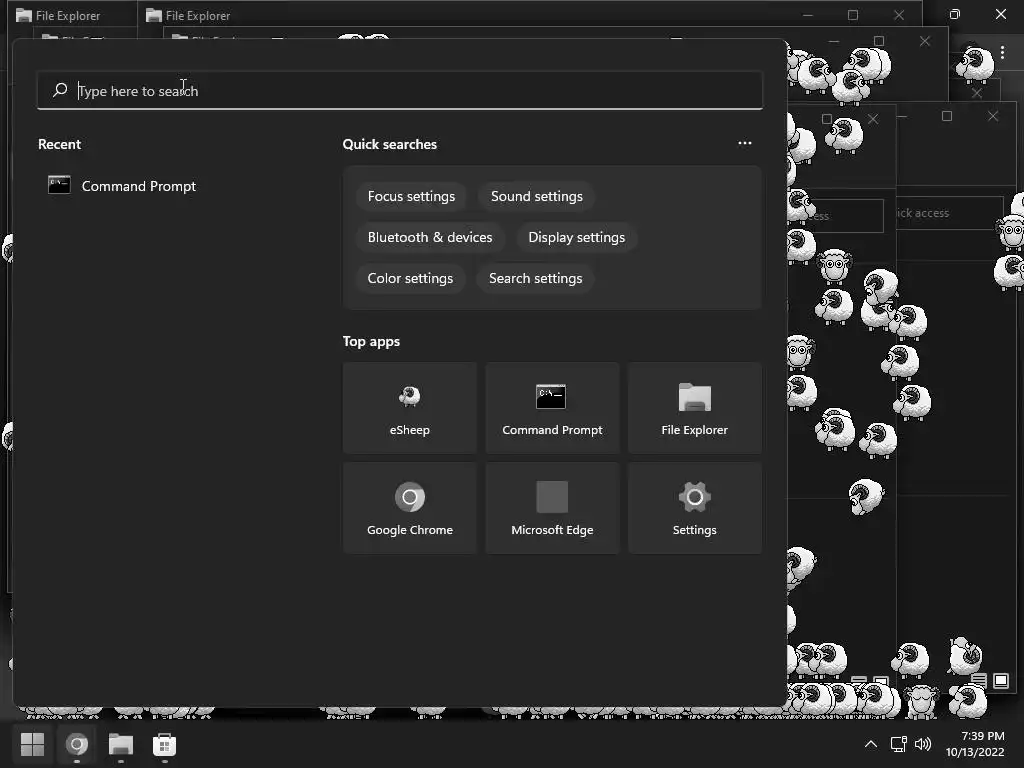The image size is (1024, 768).
Task: Select Focus settings quick search
Action: 411,197
